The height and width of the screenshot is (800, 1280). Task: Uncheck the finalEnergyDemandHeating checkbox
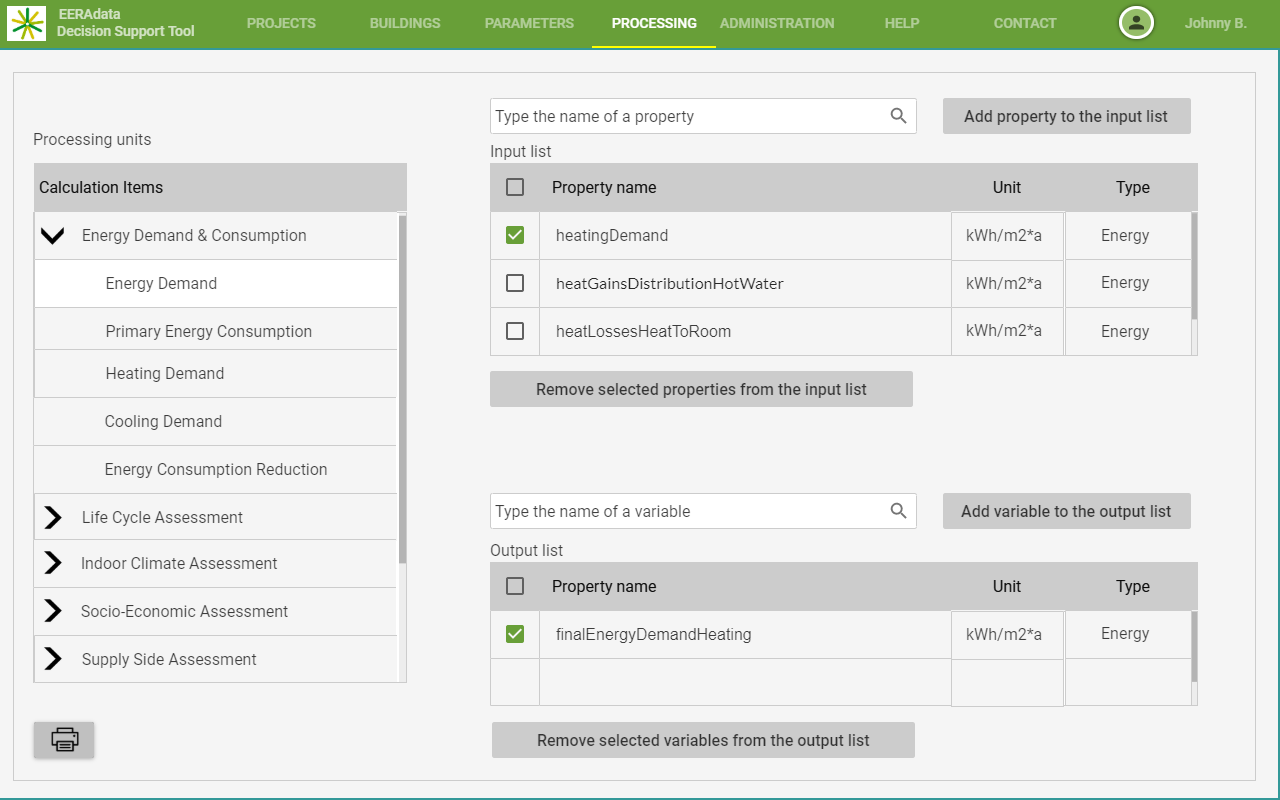click(x=515, y=634)
